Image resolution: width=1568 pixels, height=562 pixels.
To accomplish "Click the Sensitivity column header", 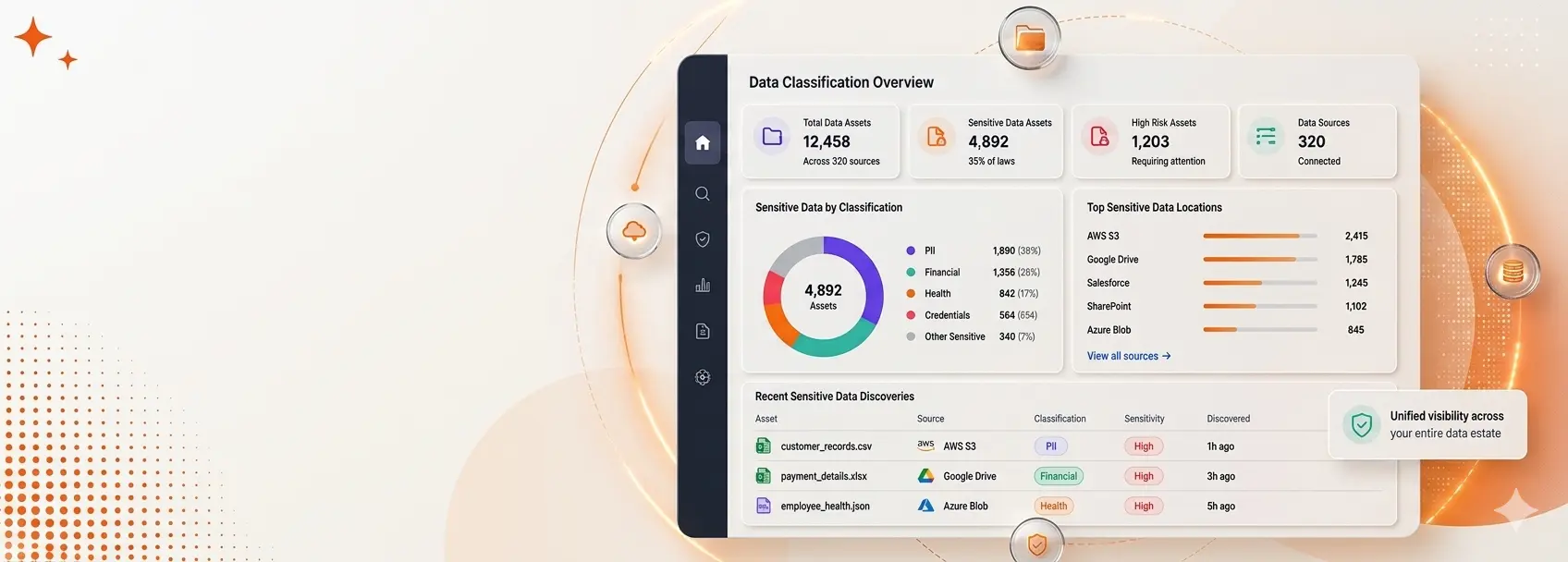I will click(1144, 419).
